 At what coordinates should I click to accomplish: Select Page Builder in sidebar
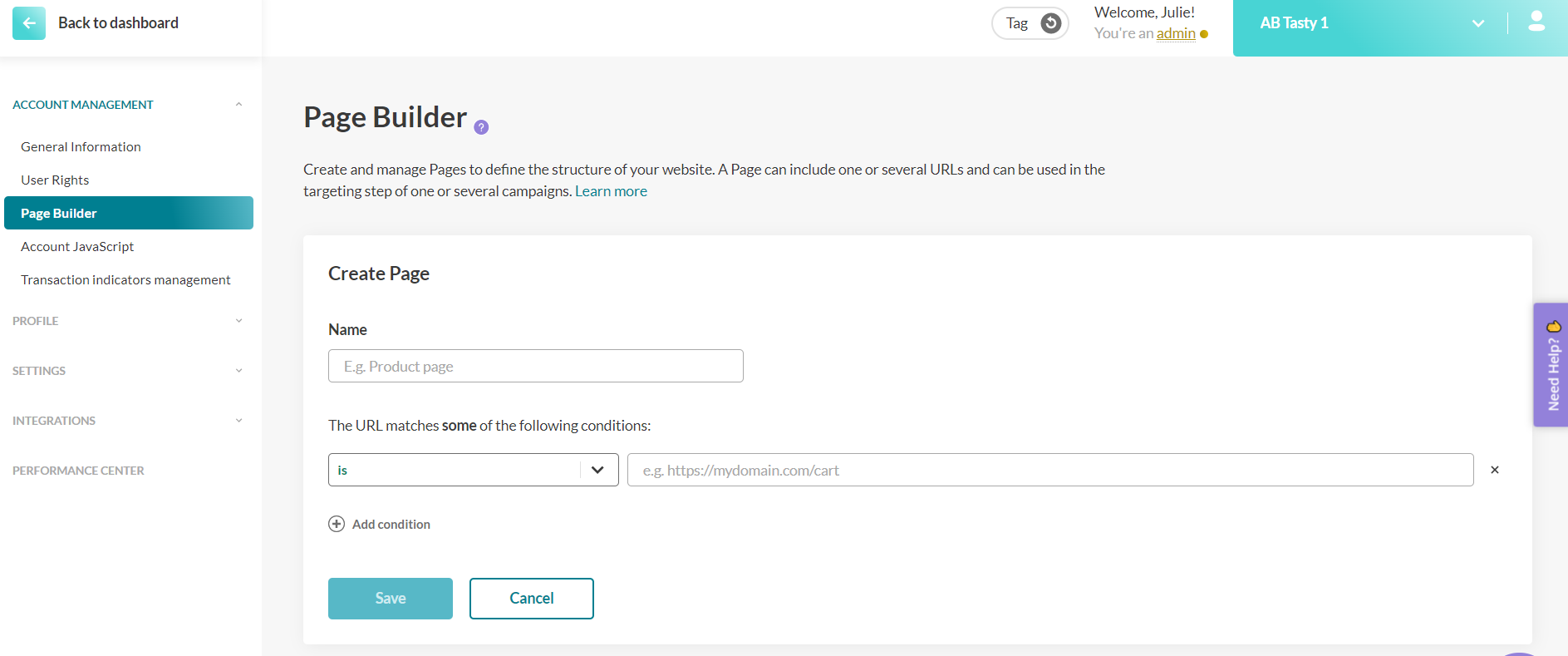point(129,213)
